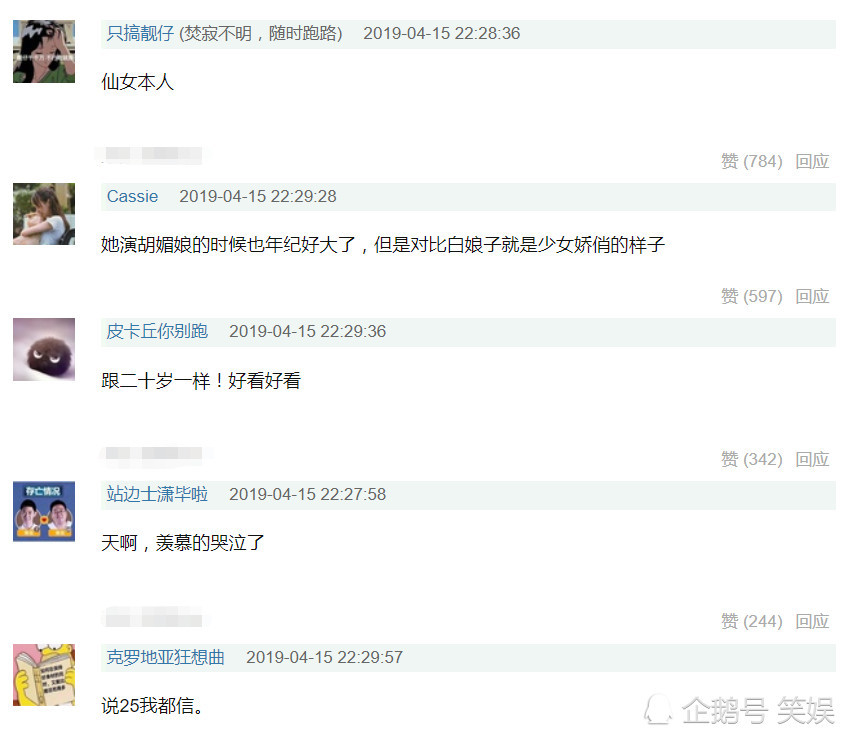854x741 pixels.
Task: Click the black fuzzball avatar of 皮卡丘你别跑
Action: coord(44,349)
